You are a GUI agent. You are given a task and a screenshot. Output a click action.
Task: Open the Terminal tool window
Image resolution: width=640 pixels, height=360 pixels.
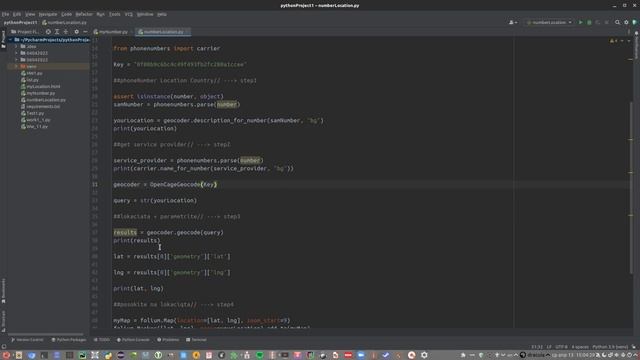tap(196, 340)
